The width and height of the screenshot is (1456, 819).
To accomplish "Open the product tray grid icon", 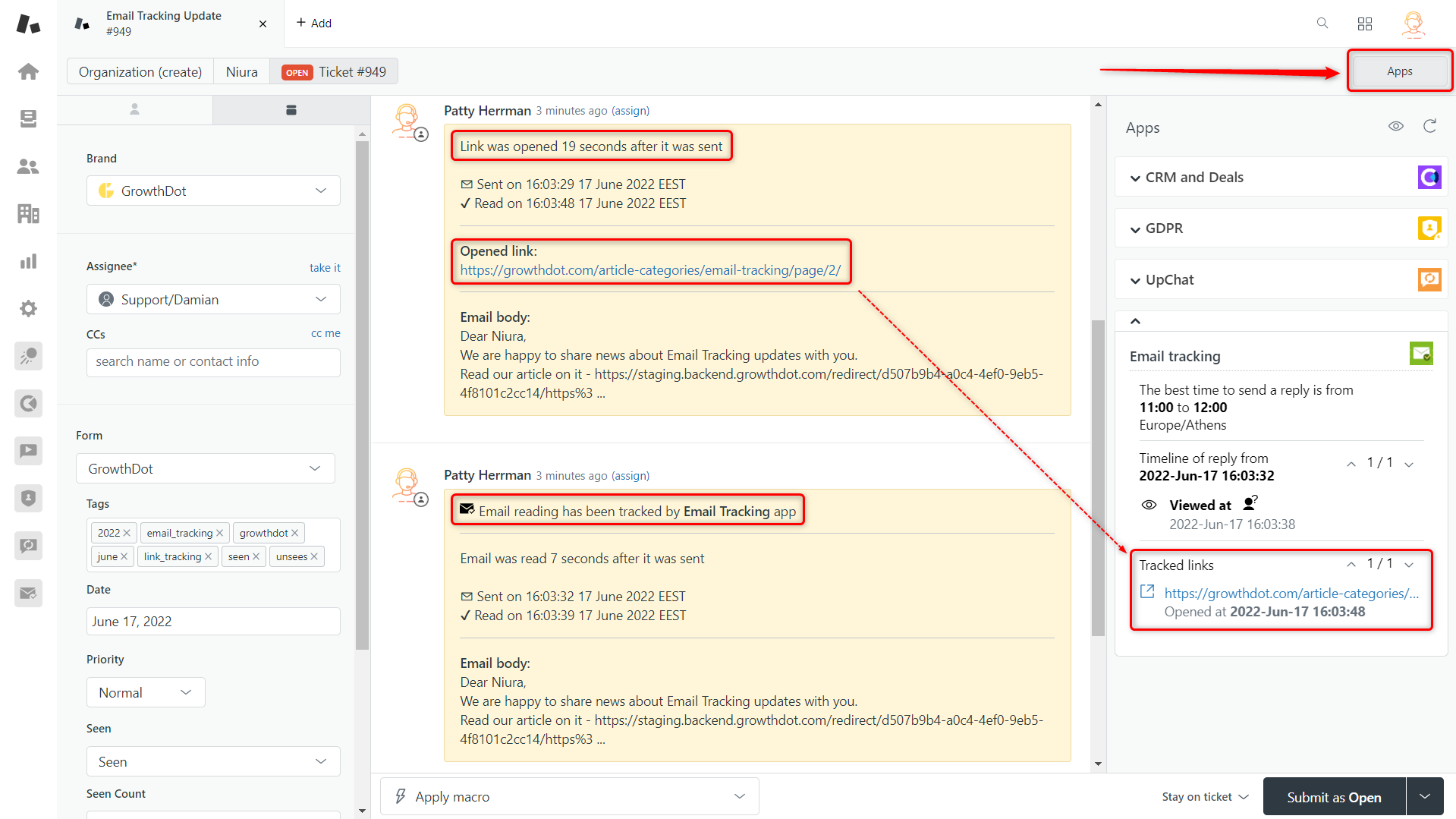I will click(x=1364, y=24).
